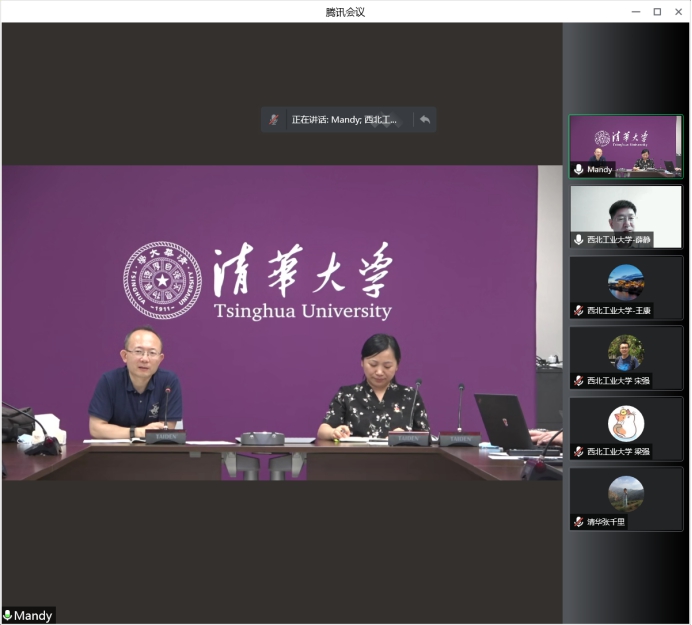Click the reply arrow icon in speaking bar
The height and width of the screenshot is (625, 692).
(425, 120)
